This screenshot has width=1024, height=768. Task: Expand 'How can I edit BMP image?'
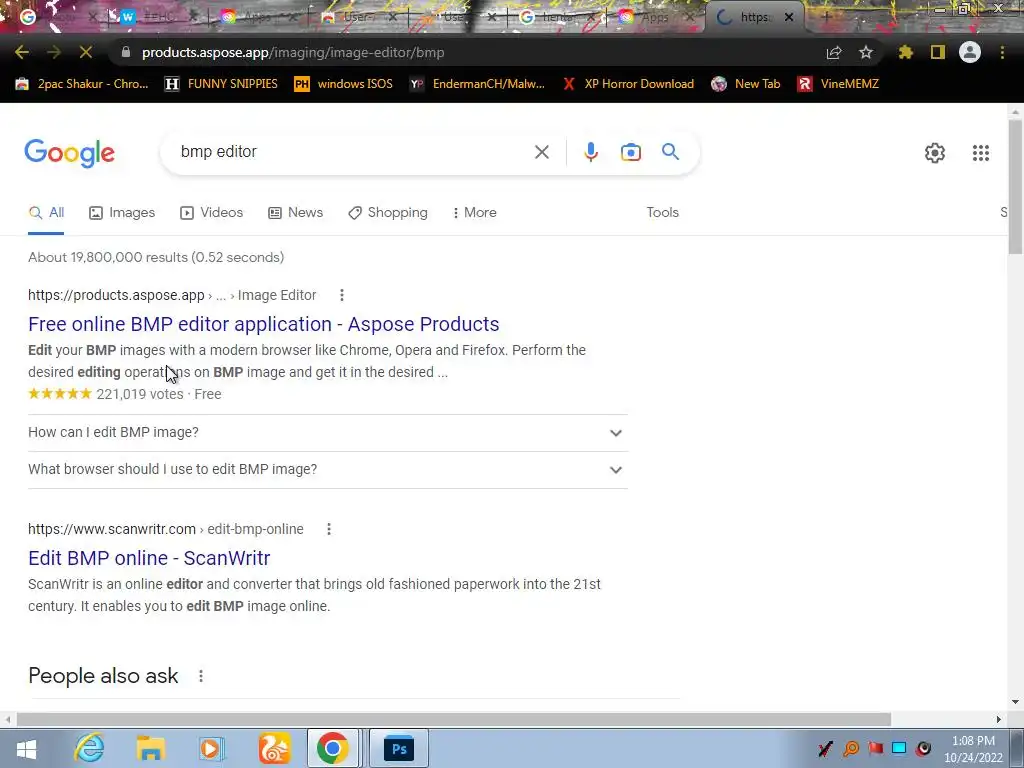tap(328, 432)
